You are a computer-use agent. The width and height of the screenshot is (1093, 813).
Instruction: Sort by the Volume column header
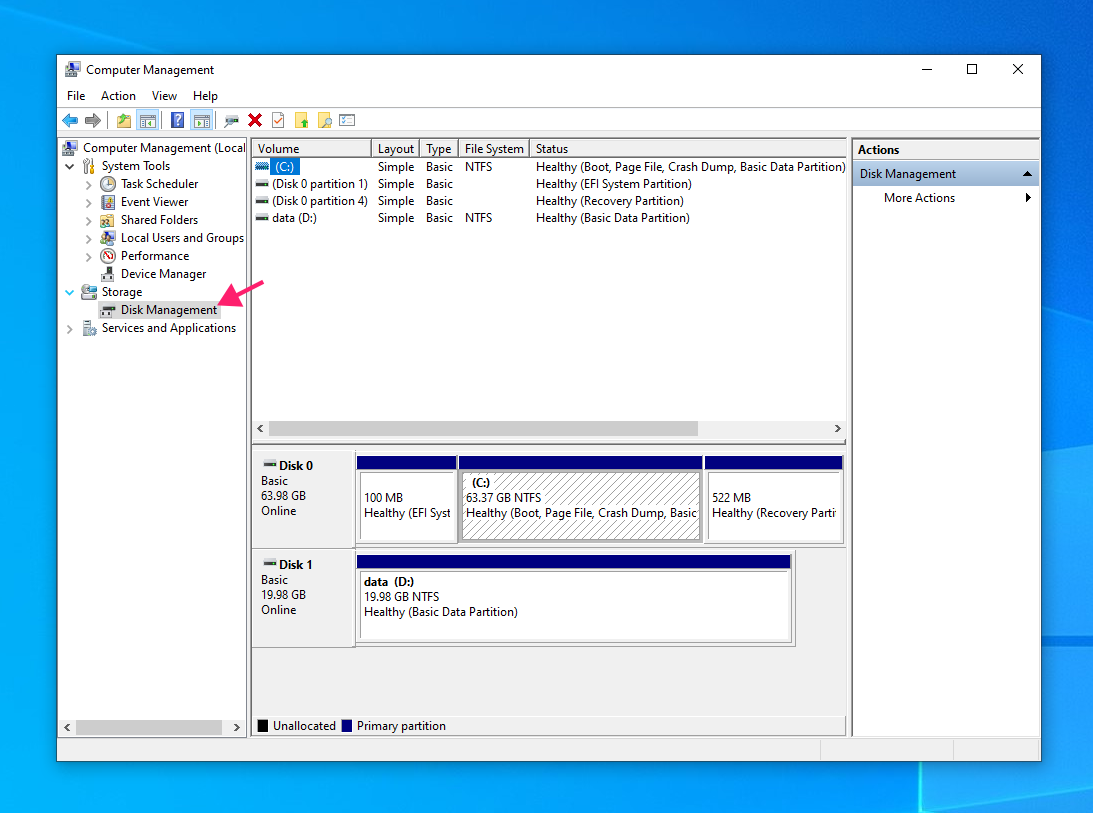(x=312, y=149)
